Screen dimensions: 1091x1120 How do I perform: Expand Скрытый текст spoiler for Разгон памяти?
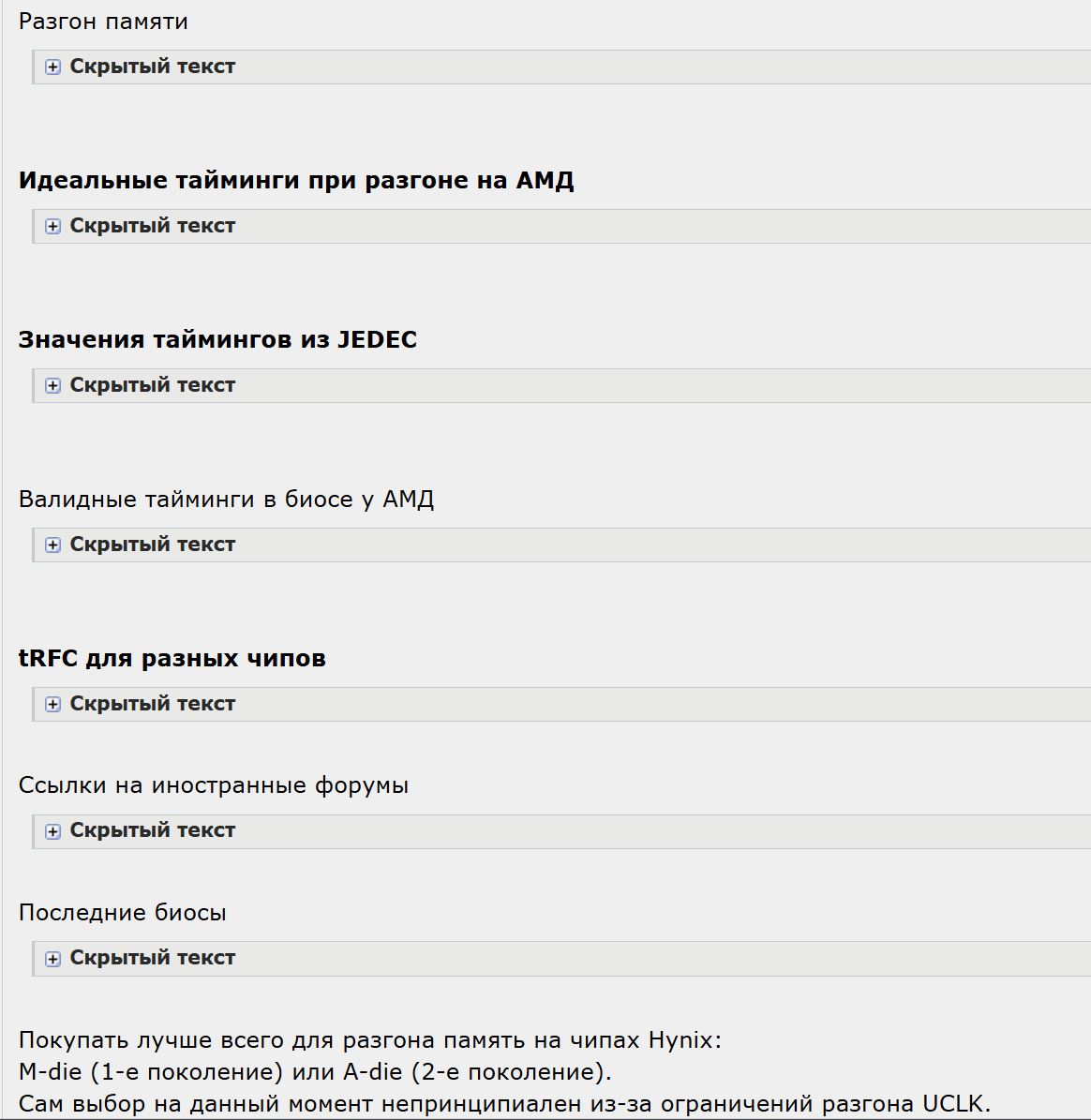[152, 67]
